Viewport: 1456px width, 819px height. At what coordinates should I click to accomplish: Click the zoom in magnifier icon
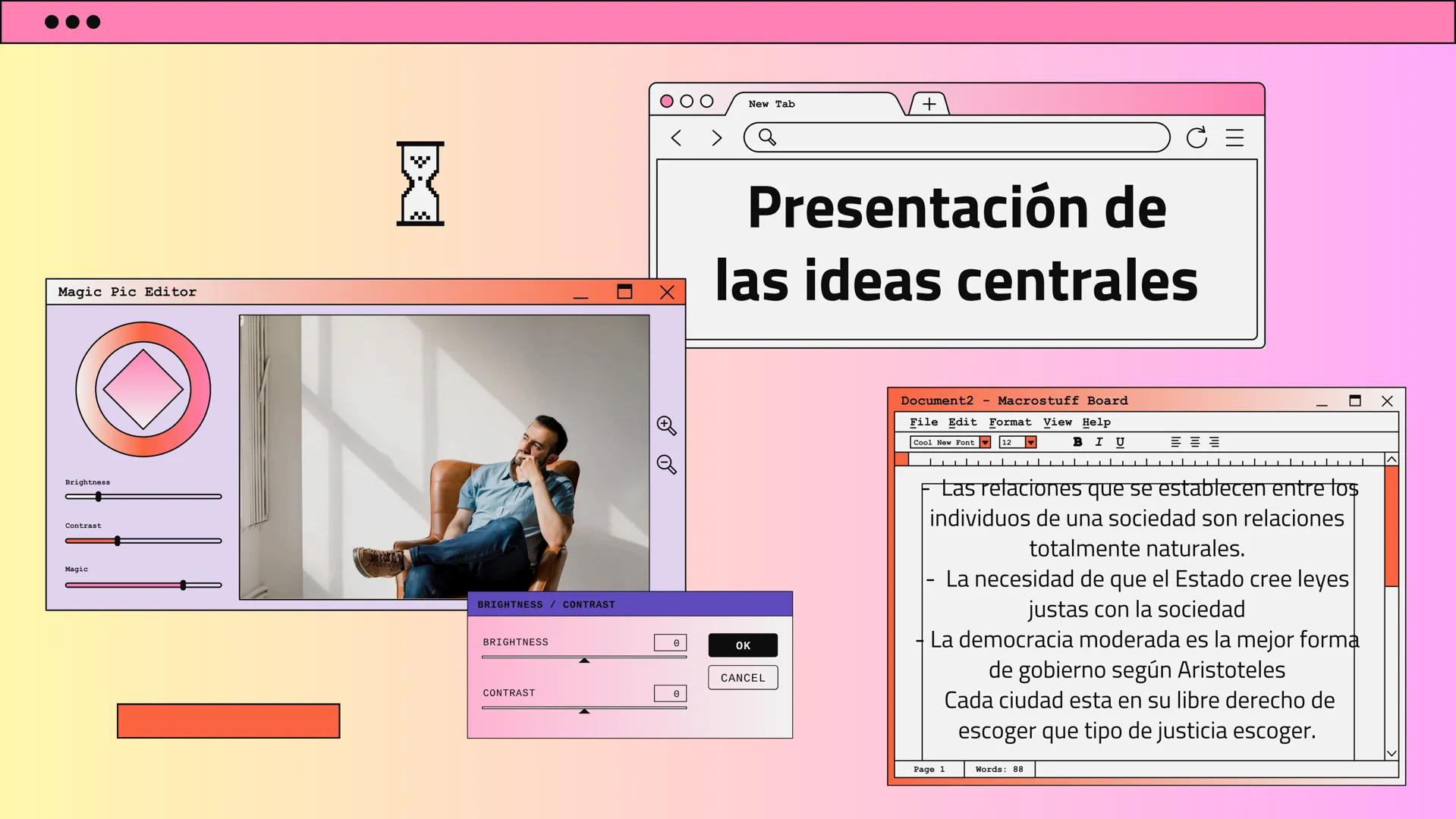tap(666, 425)
